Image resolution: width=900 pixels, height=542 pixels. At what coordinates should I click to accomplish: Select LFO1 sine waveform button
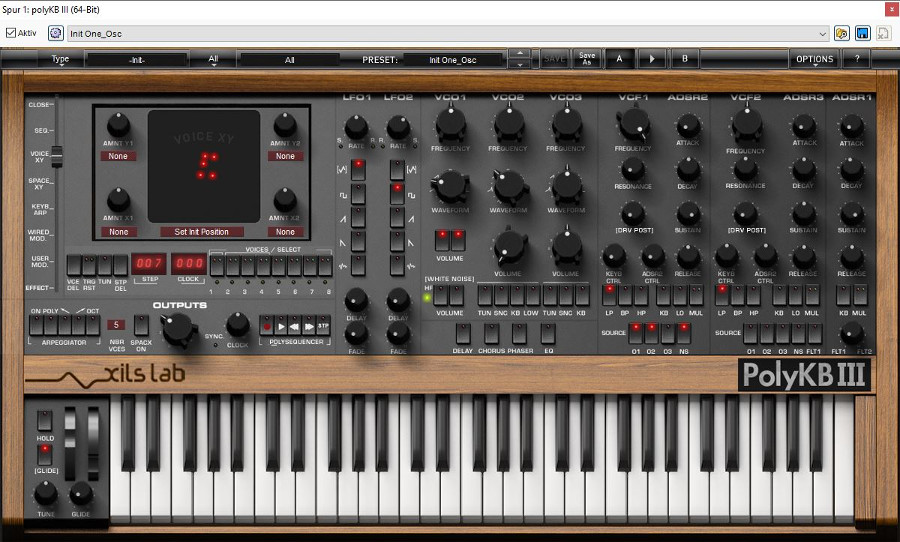(x=358, y=170)
